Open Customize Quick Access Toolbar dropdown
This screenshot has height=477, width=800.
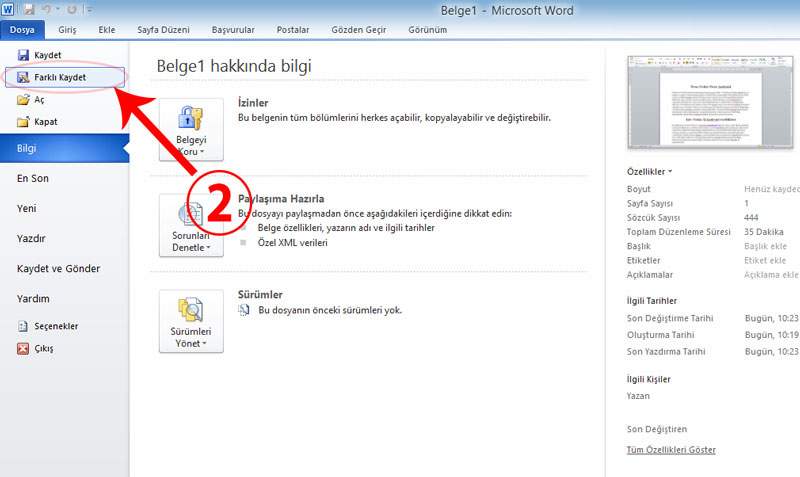[88, 9]
